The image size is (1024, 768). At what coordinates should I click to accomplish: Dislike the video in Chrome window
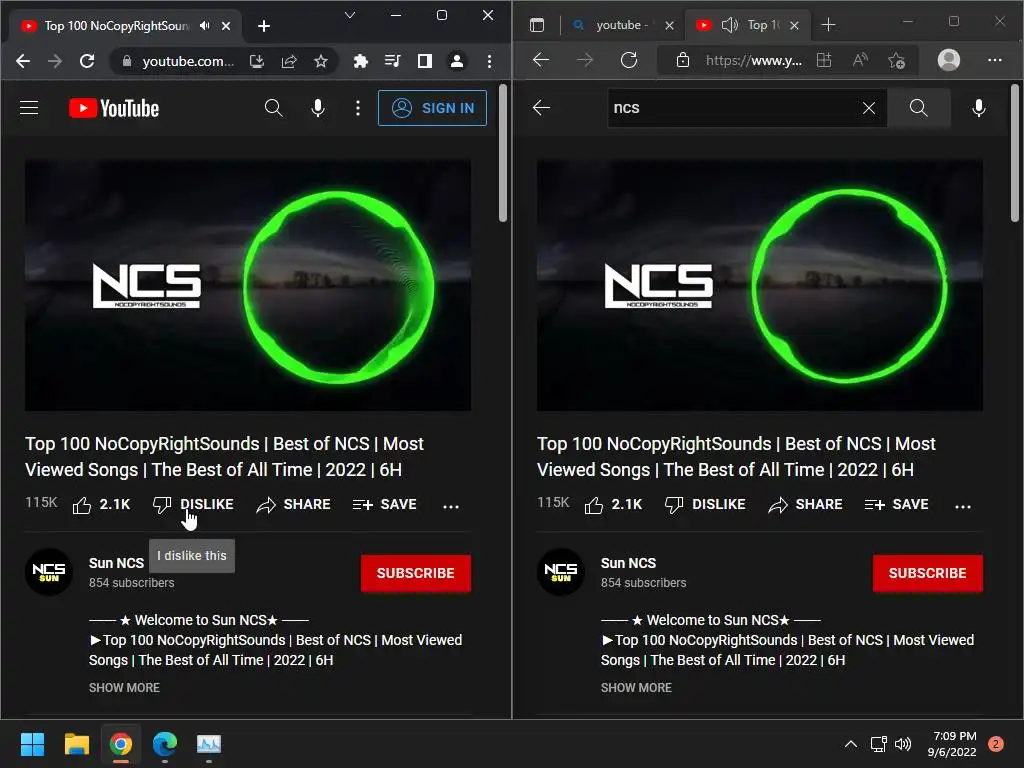tap(193, 504)
